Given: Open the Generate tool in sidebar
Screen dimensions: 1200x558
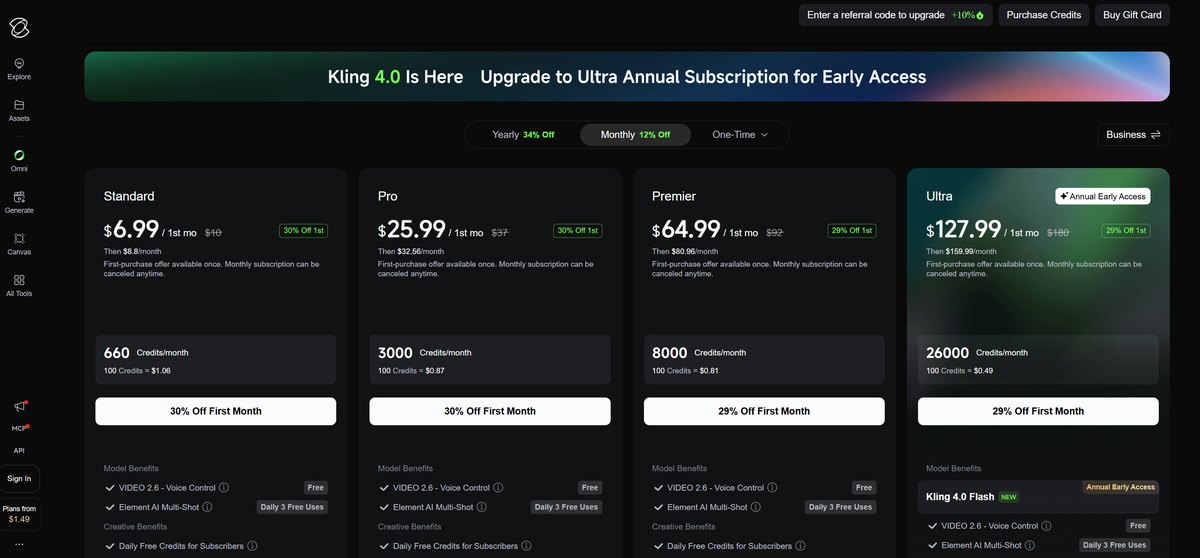Looking at the screenshot, I should (19, 202).
